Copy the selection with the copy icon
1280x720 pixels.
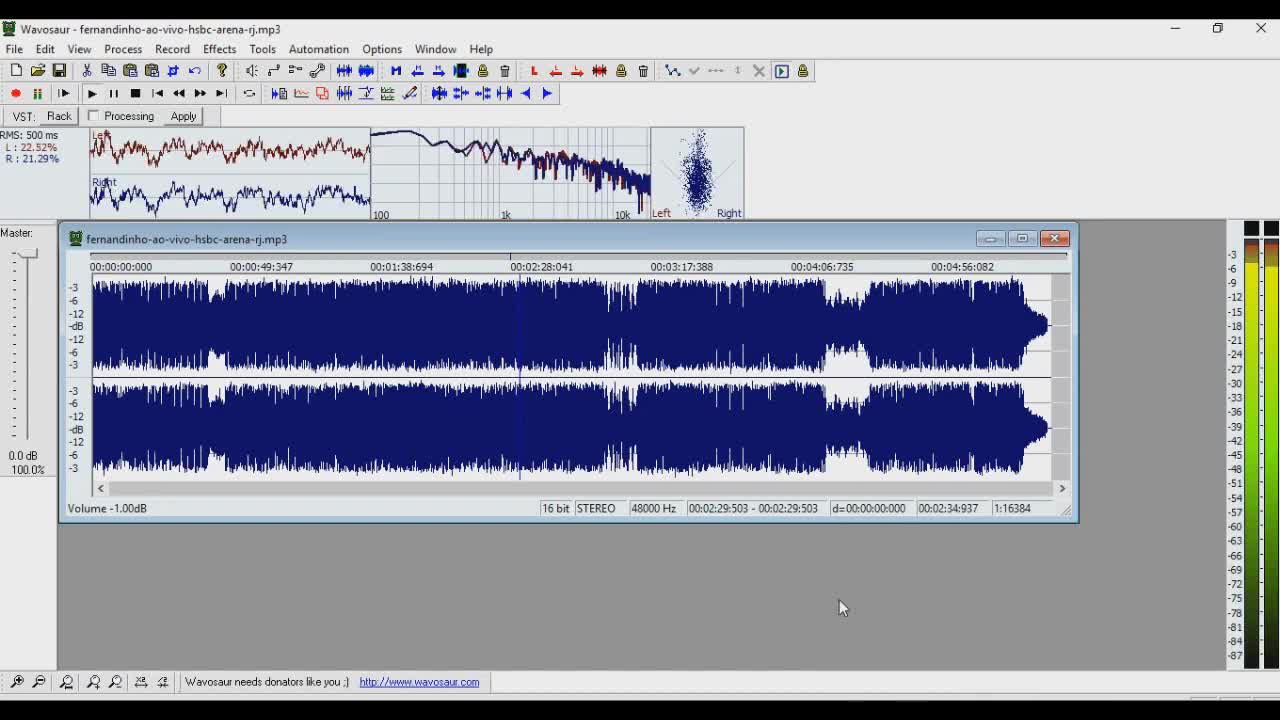click(x=108, y=71)
